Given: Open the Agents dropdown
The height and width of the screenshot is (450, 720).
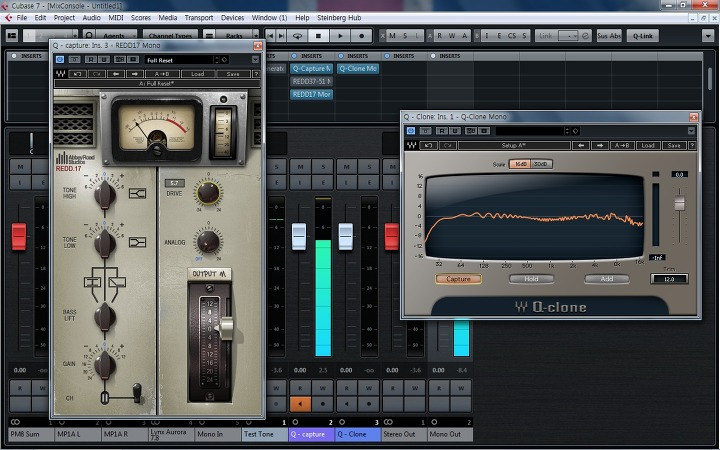Looking at the screenshot, I should tap(116, 35).
